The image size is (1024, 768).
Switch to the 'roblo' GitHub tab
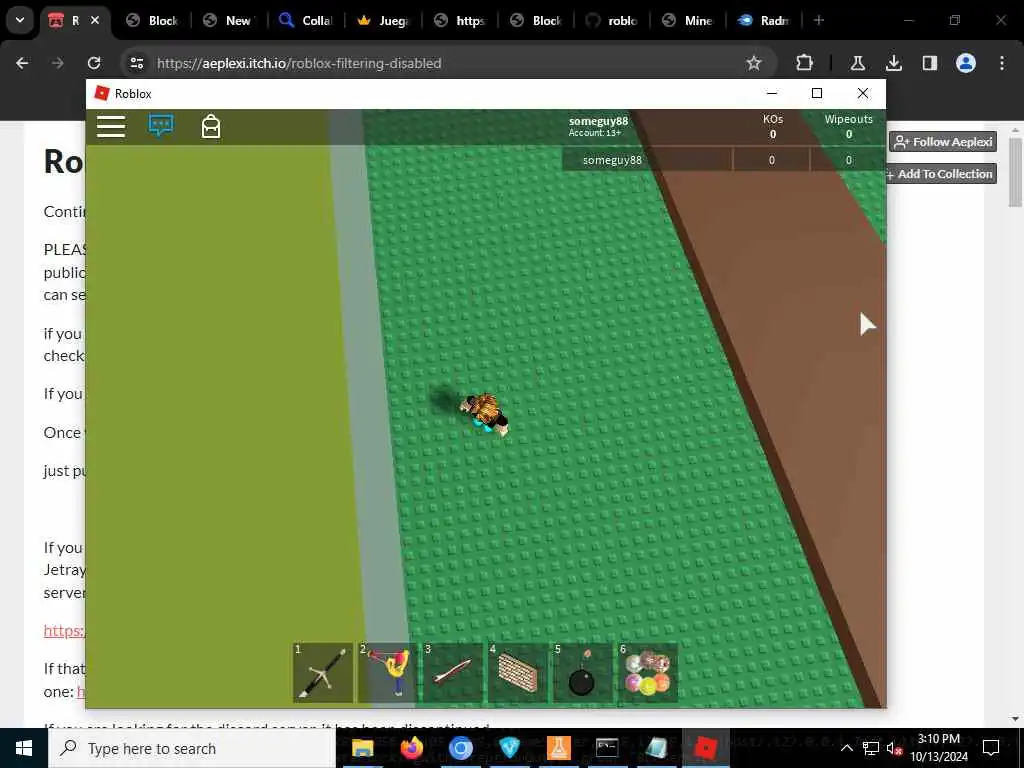point(613,20)
